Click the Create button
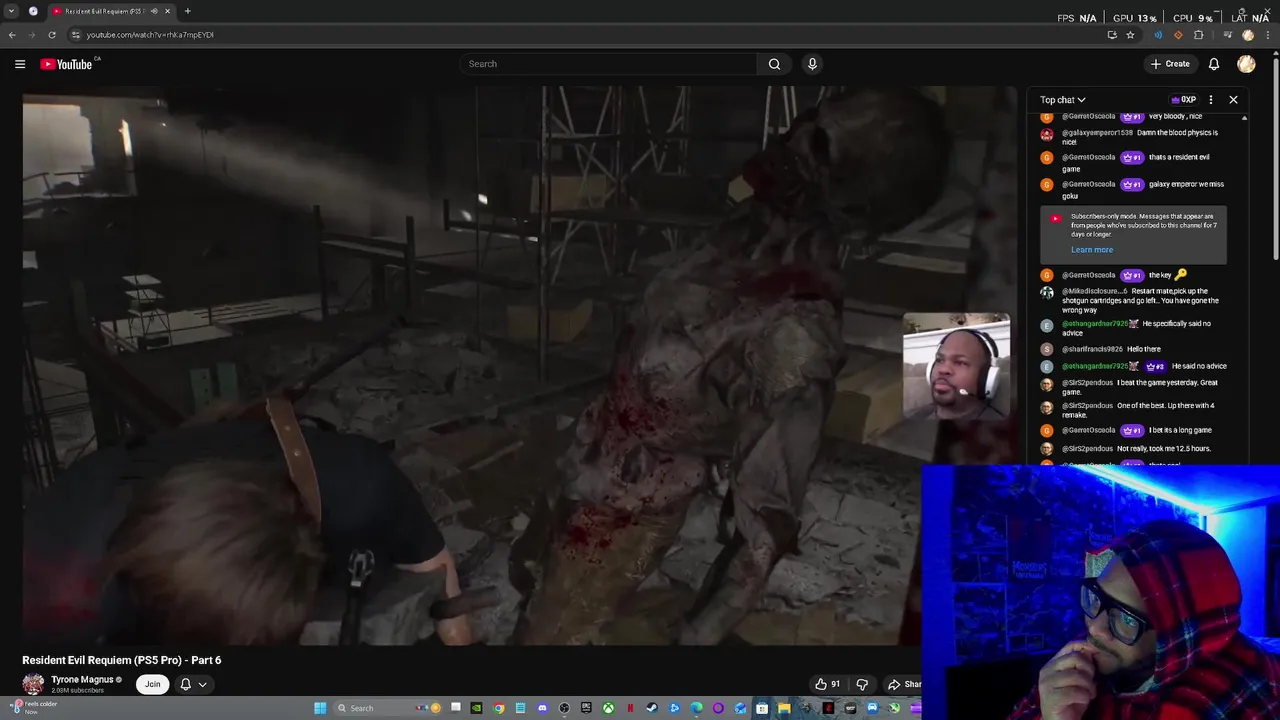Screen dimensions: 1280x720 1170,64
